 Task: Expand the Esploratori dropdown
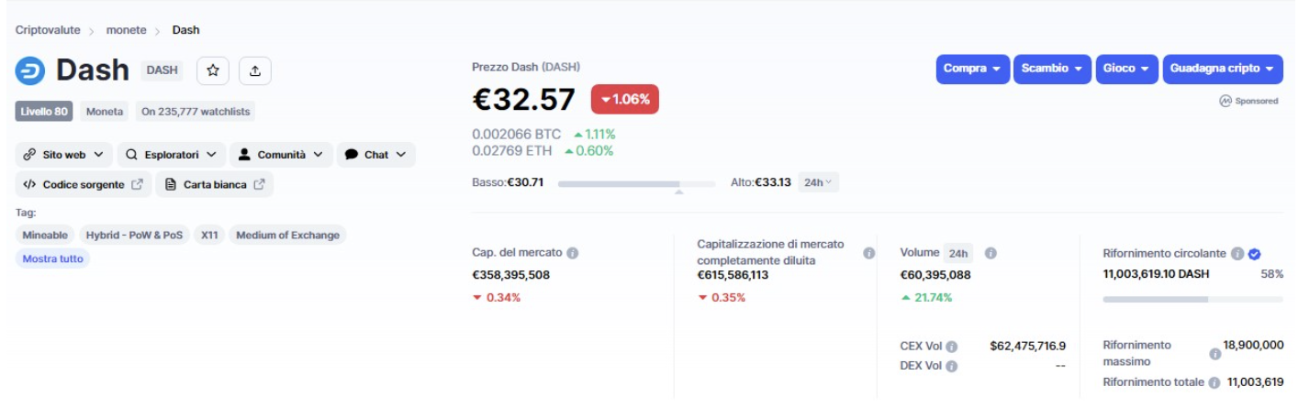click(171, 155)
